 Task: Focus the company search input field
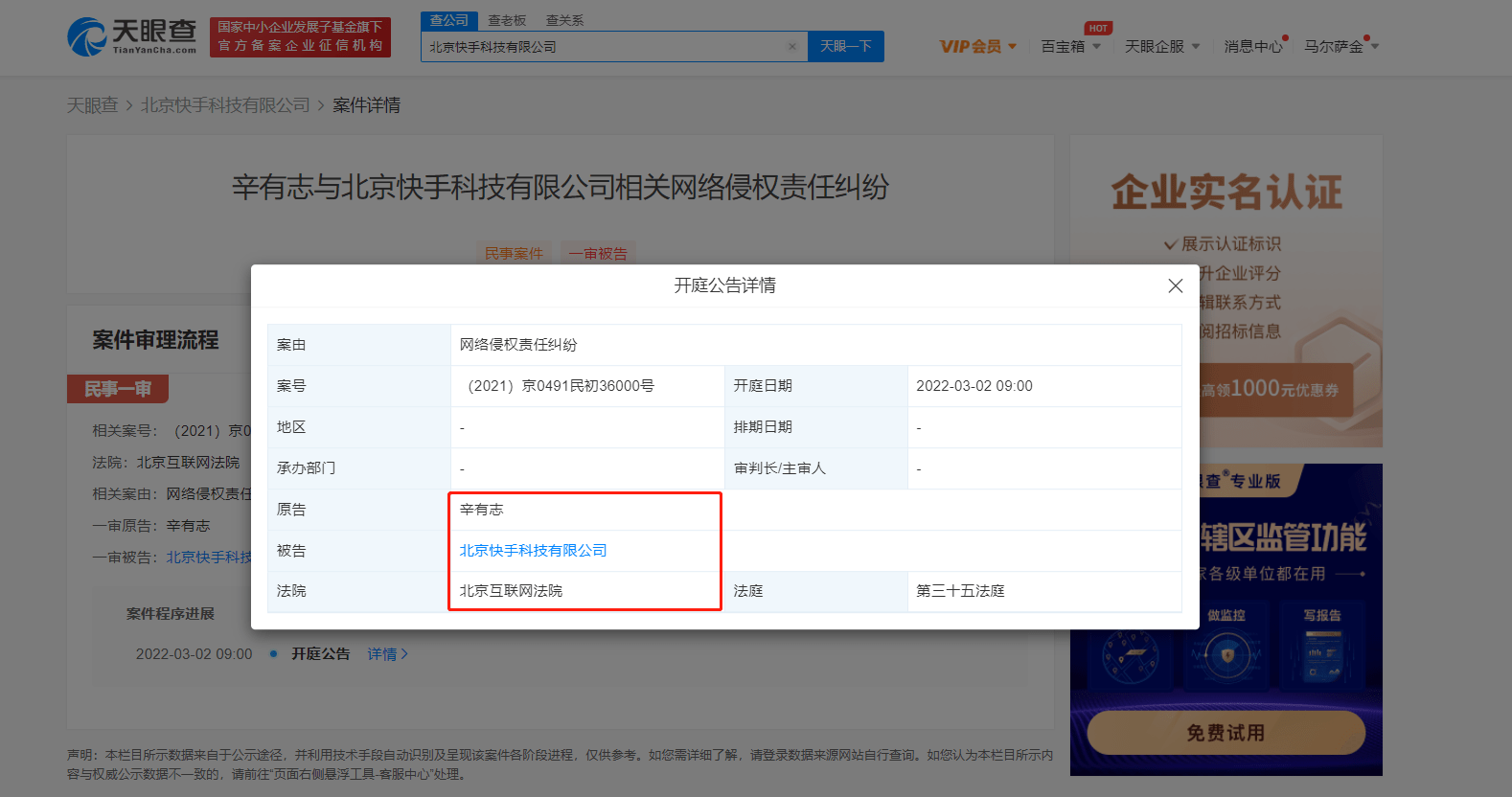coord(604,47)
